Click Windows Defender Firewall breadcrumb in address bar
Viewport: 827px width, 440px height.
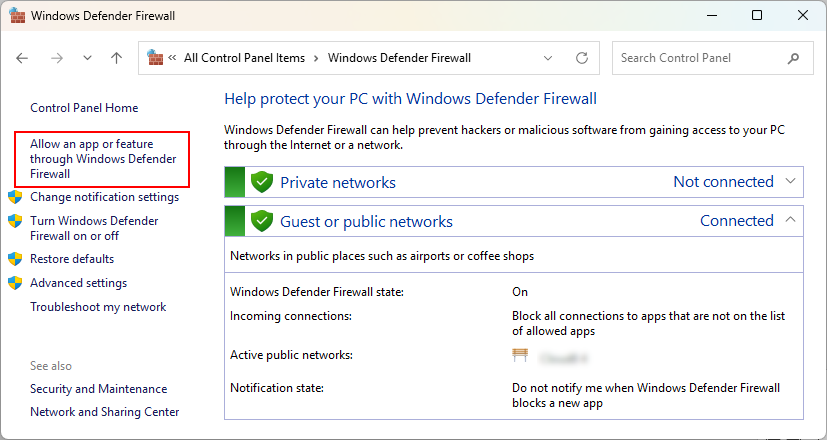click(x=399, y=58)
